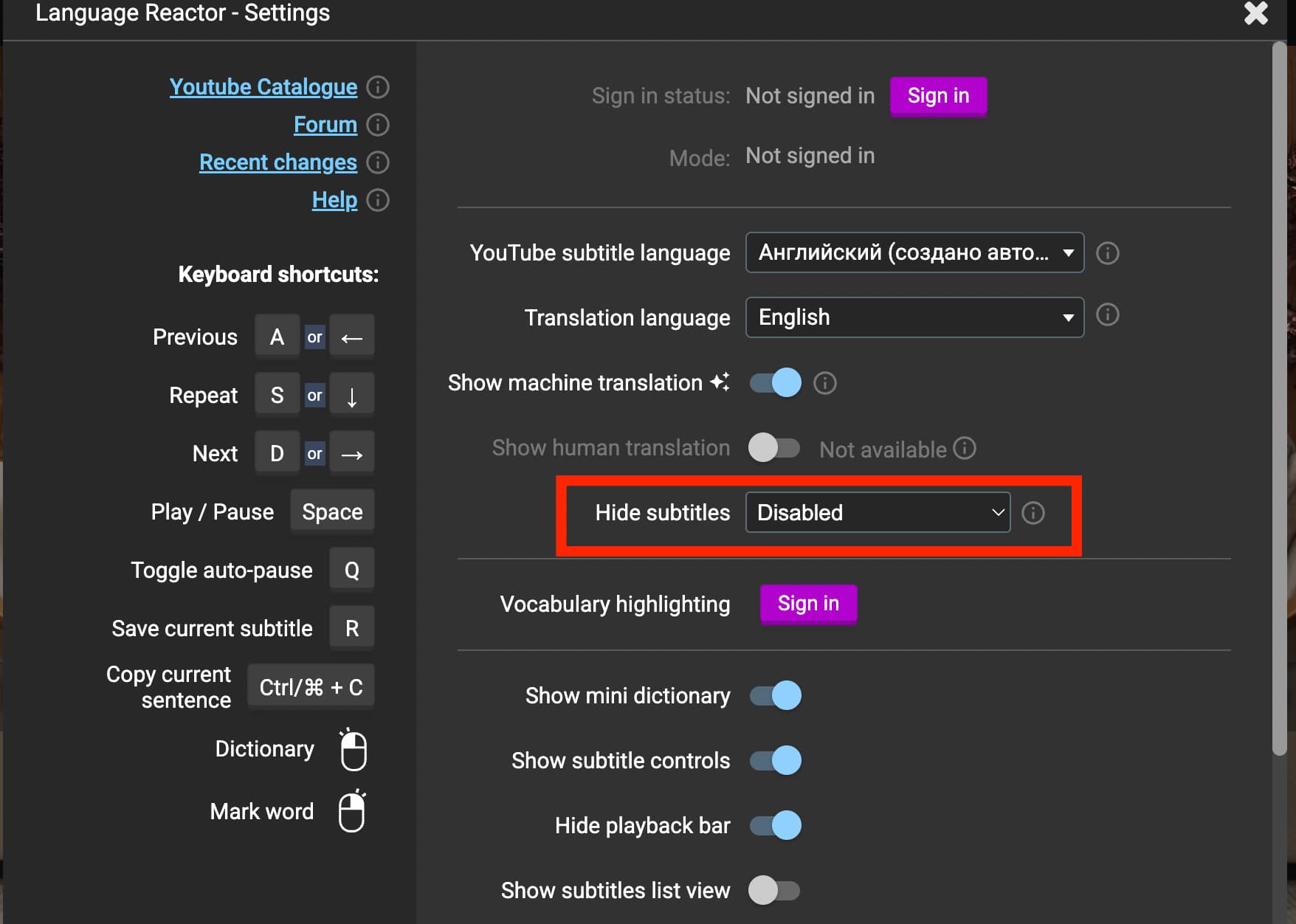
Task: Click the Space key for Play / Pause
Action: [332, 511]
